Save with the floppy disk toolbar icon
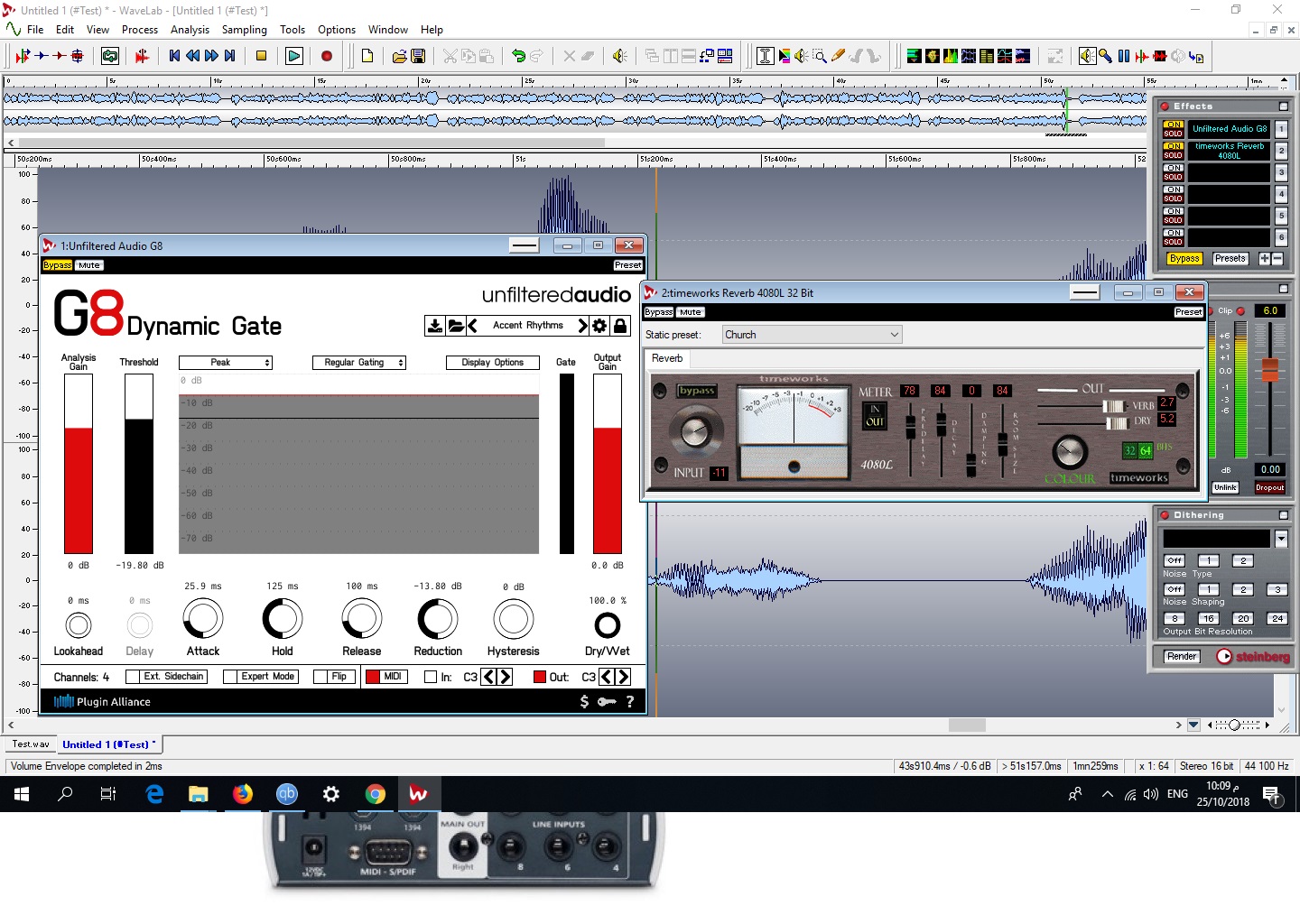The image size is (1300, 924). [x=418, y=56]
